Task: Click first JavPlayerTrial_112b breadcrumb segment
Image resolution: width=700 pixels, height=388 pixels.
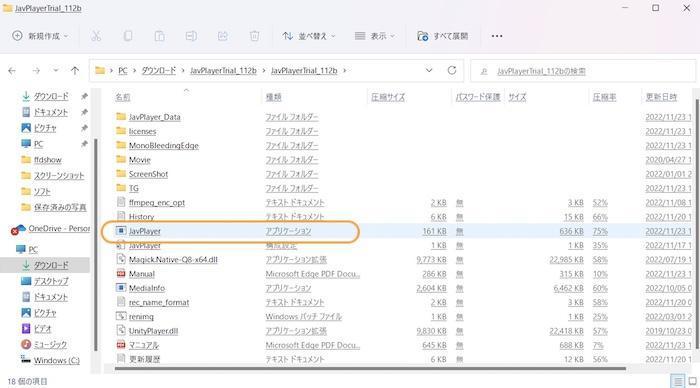Action: click(223, 71)
